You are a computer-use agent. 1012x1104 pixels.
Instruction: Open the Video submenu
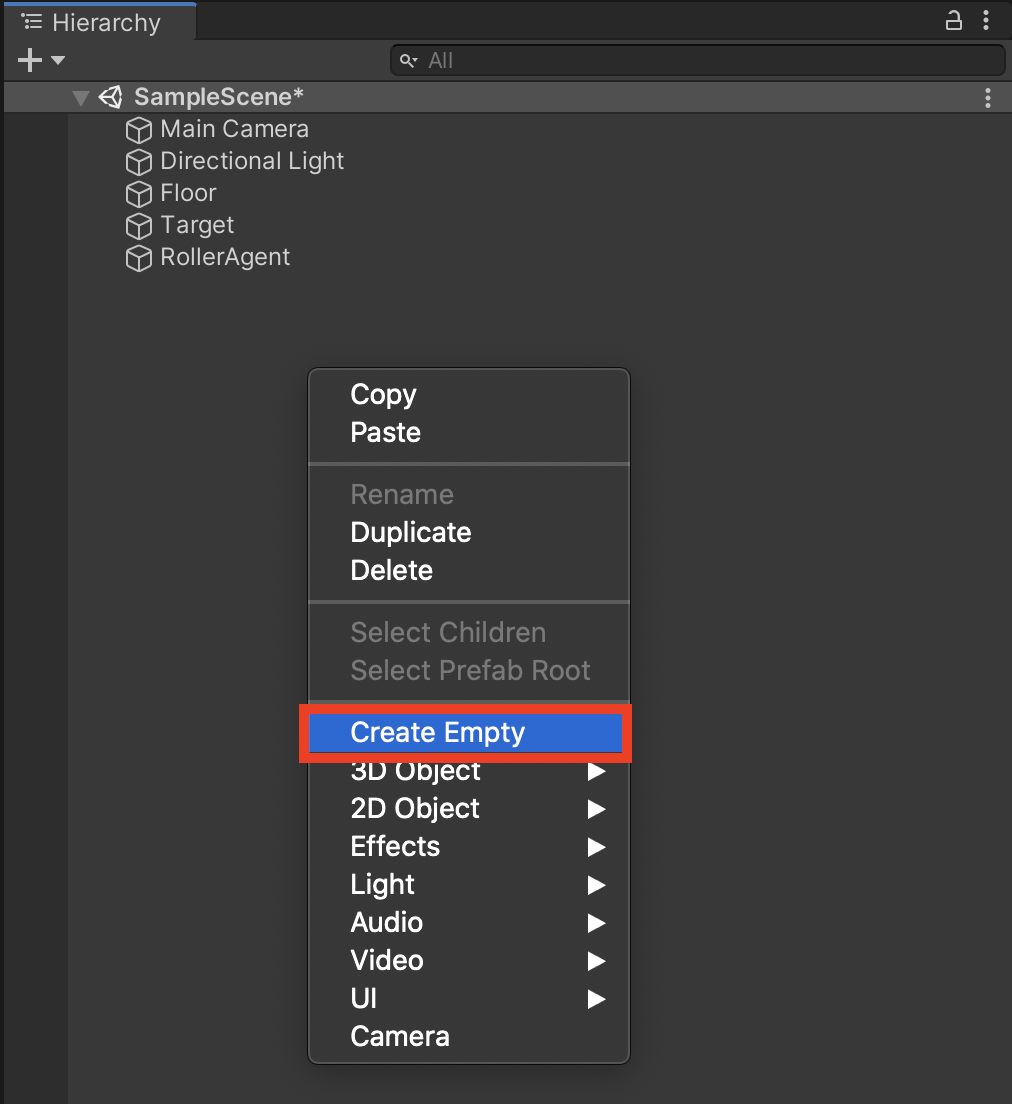469,960
